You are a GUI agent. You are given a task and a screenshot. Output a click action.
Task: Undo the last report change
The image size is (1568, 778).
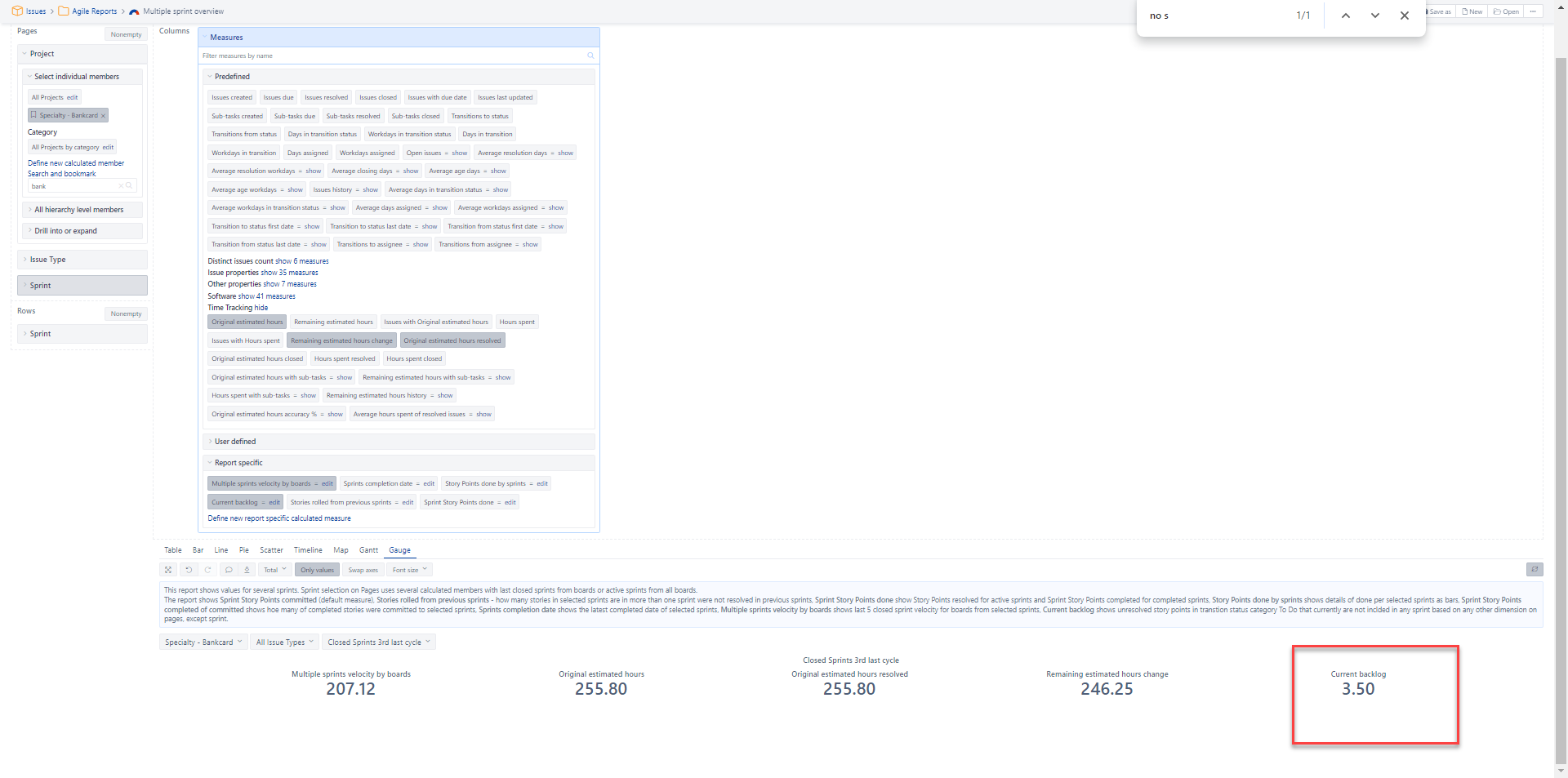[189, 570]
